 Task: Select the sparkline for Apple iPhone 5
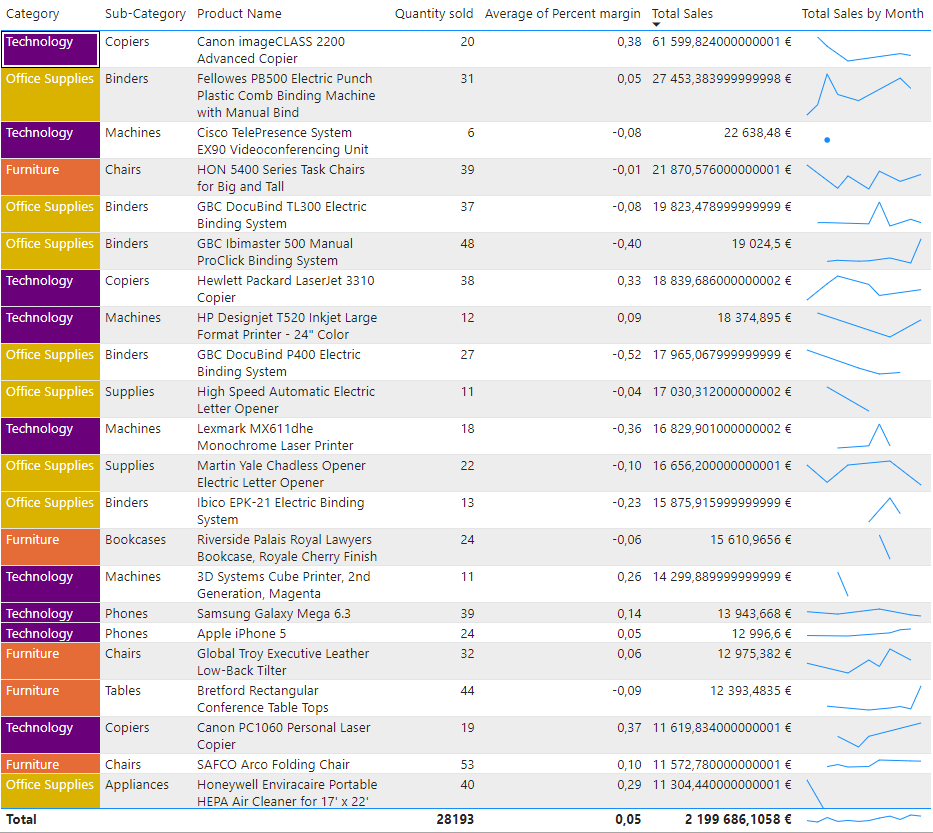pos(858,633)
